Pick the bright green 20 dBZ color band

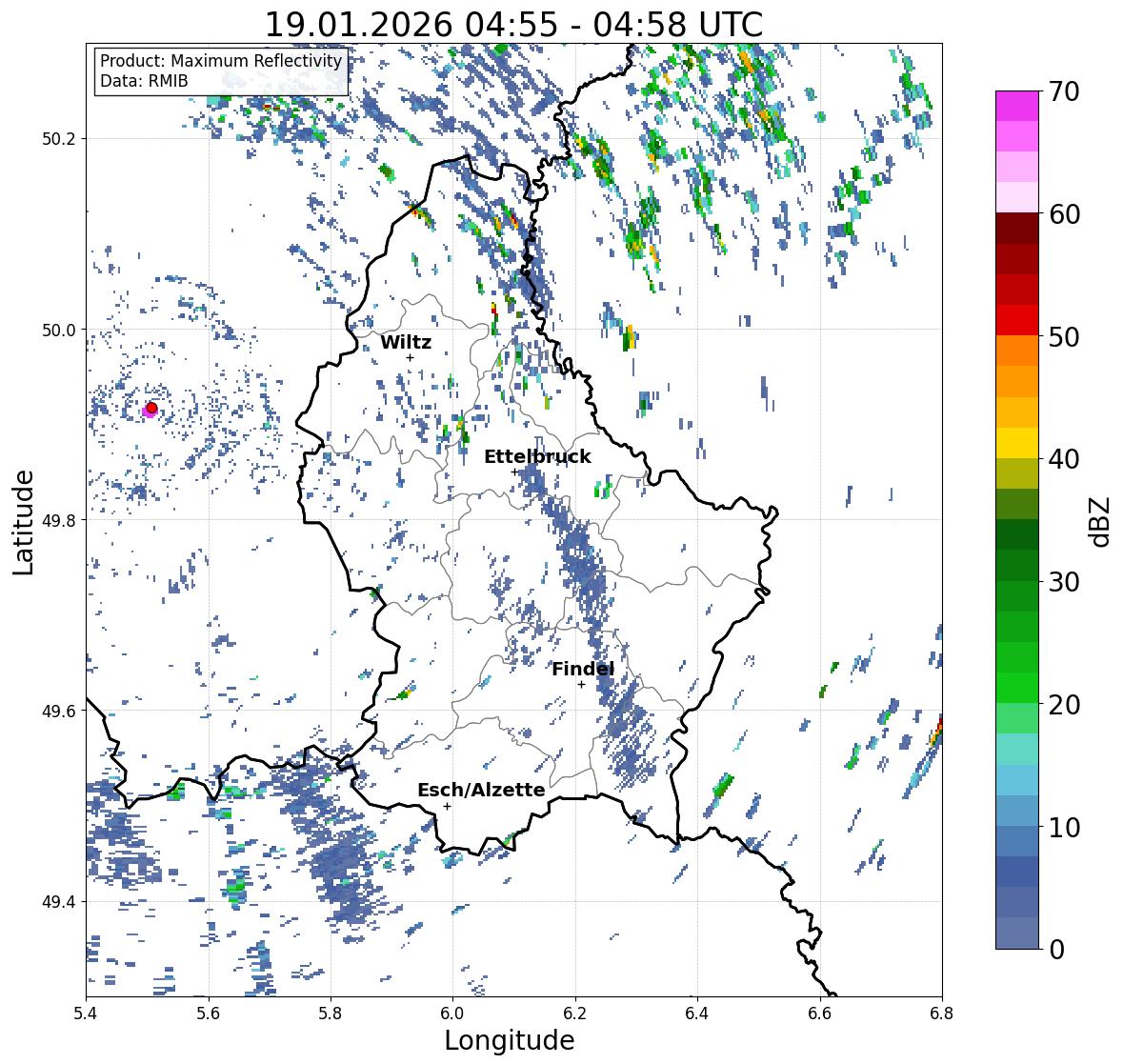click(x=1017, y=688)
